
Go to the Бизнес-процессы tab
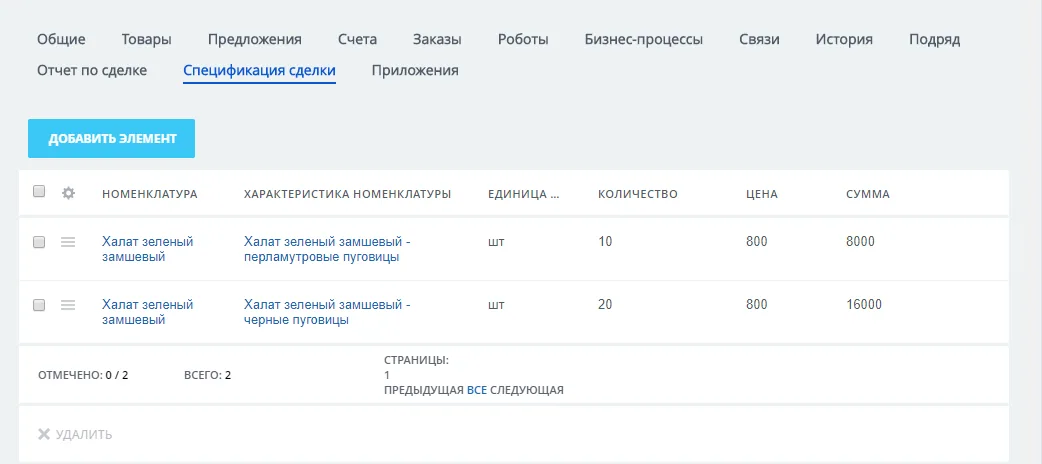click(643, 39)
